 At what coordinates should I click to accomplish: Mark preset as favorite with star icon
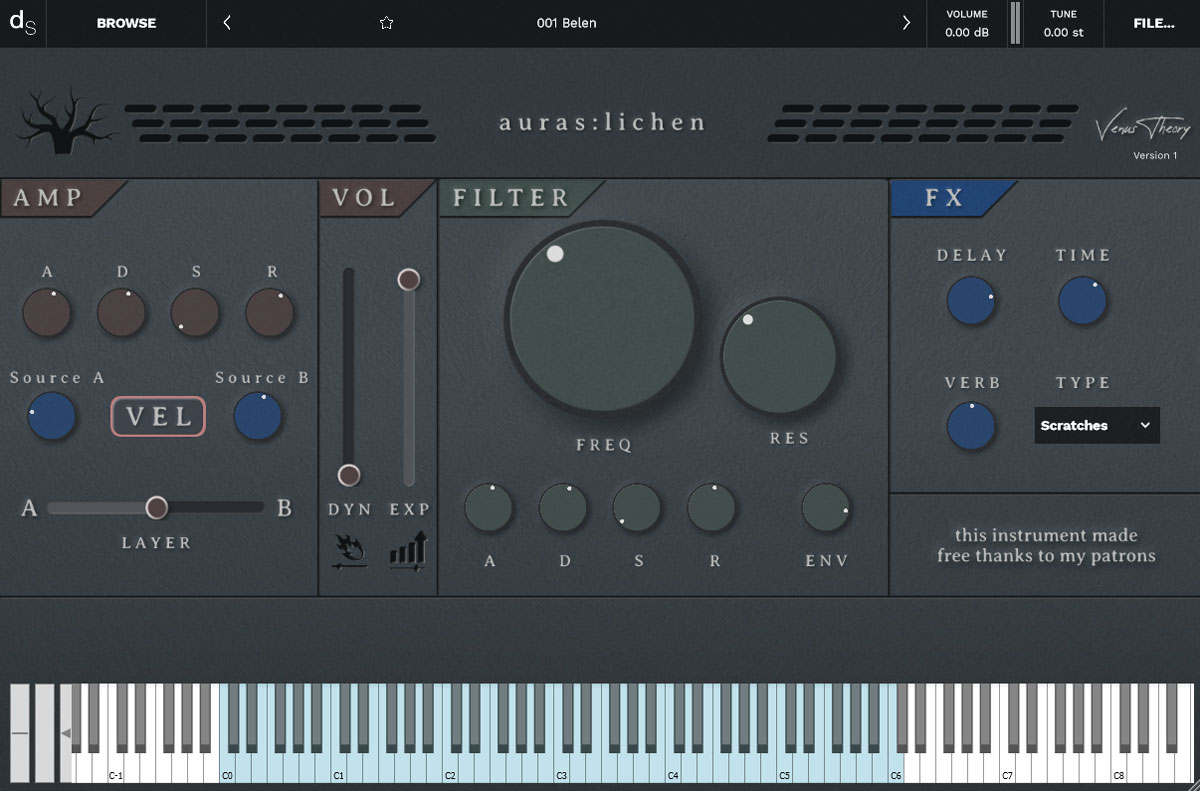pyautogui.click(x=387, y=23)
